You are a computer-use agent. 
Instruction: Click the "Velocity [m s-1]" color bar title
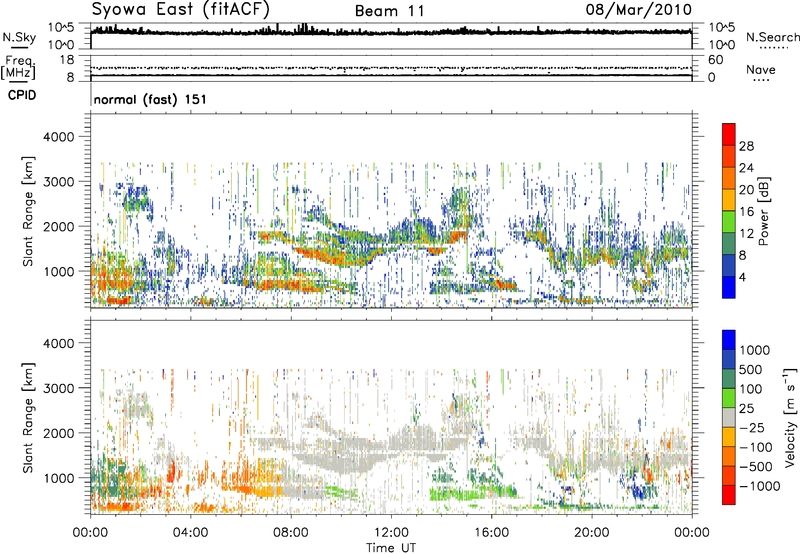[x=790, y=417]
